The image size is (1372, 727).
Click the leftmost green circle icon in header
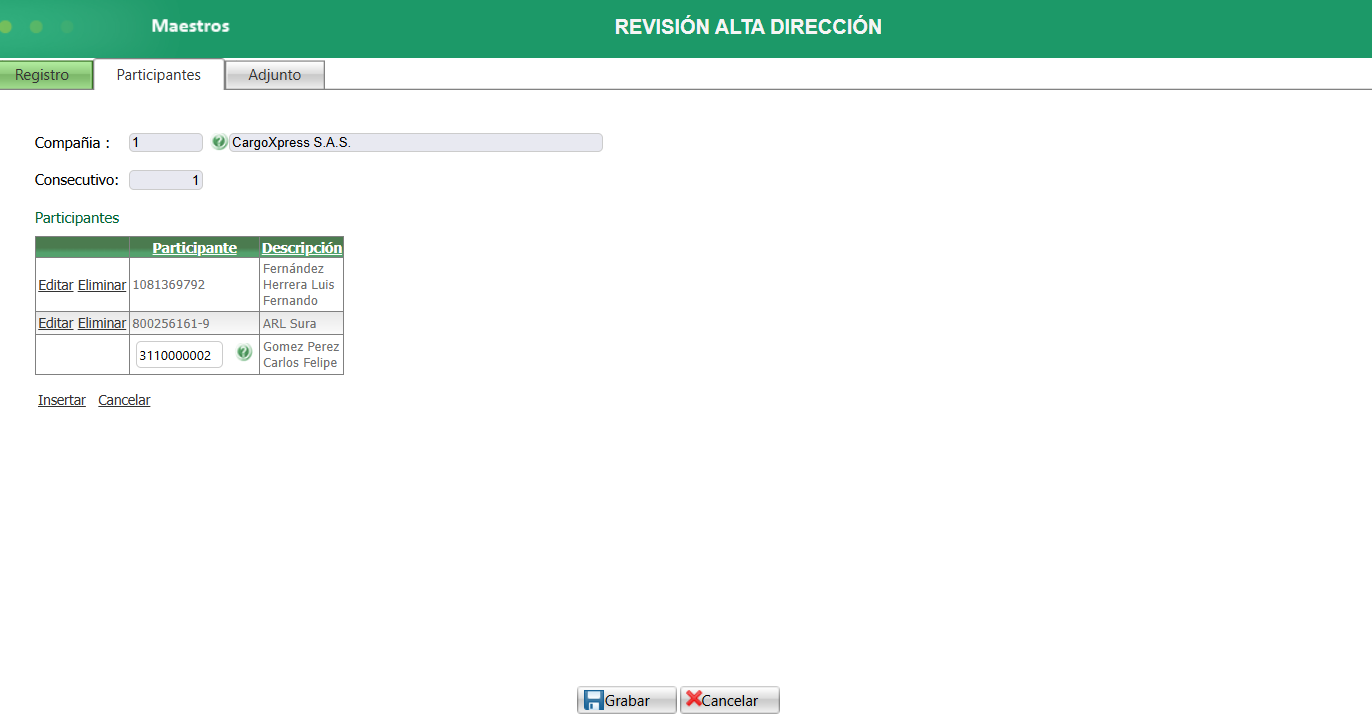click(x=6, y=28)
